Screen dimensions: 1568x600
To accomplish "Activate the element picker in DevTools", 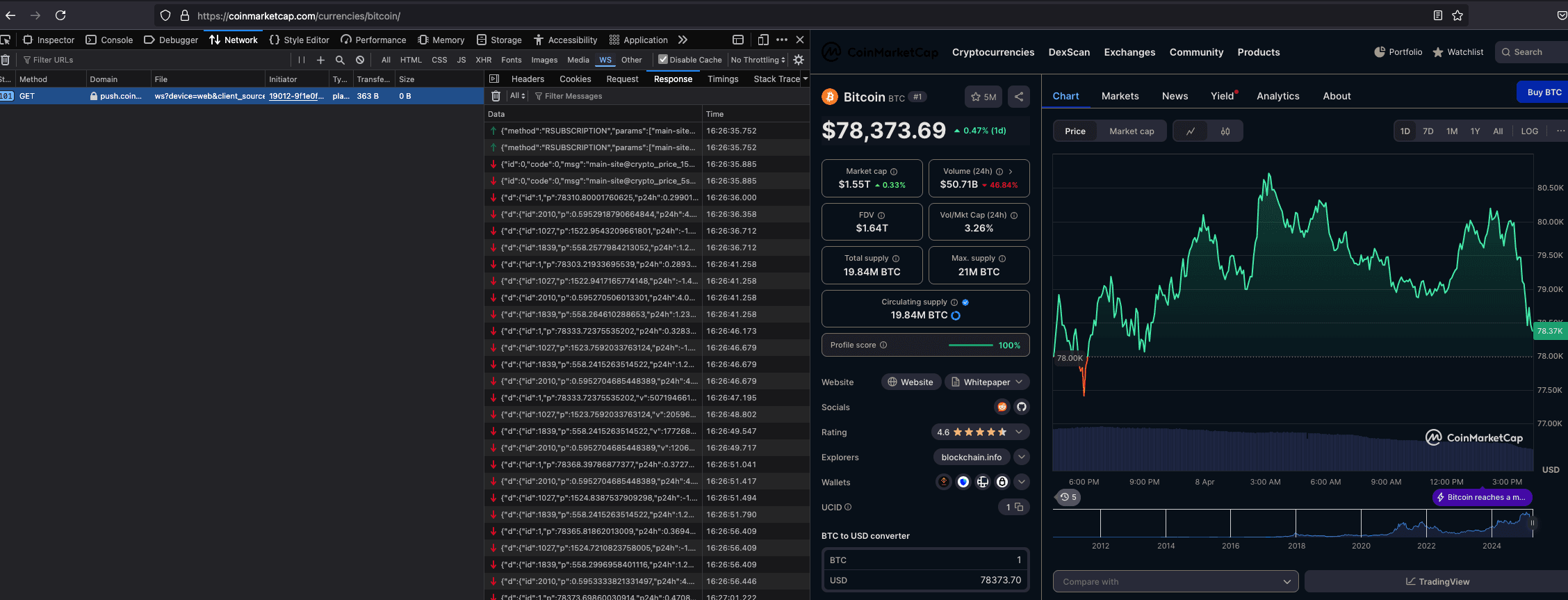I will [x=6, y=40].
